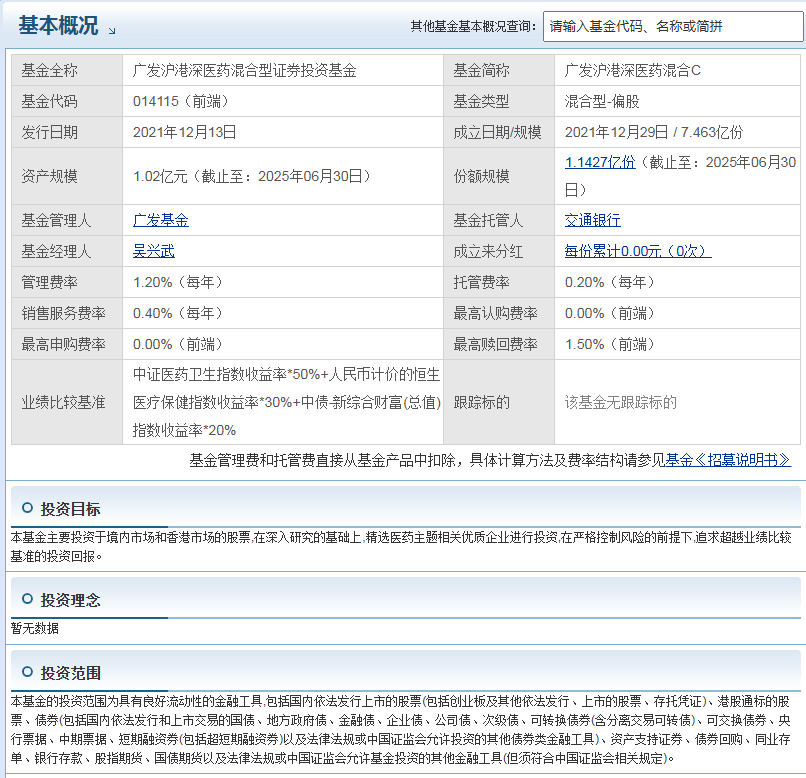Focus the fund code search input field

(673, 26)
